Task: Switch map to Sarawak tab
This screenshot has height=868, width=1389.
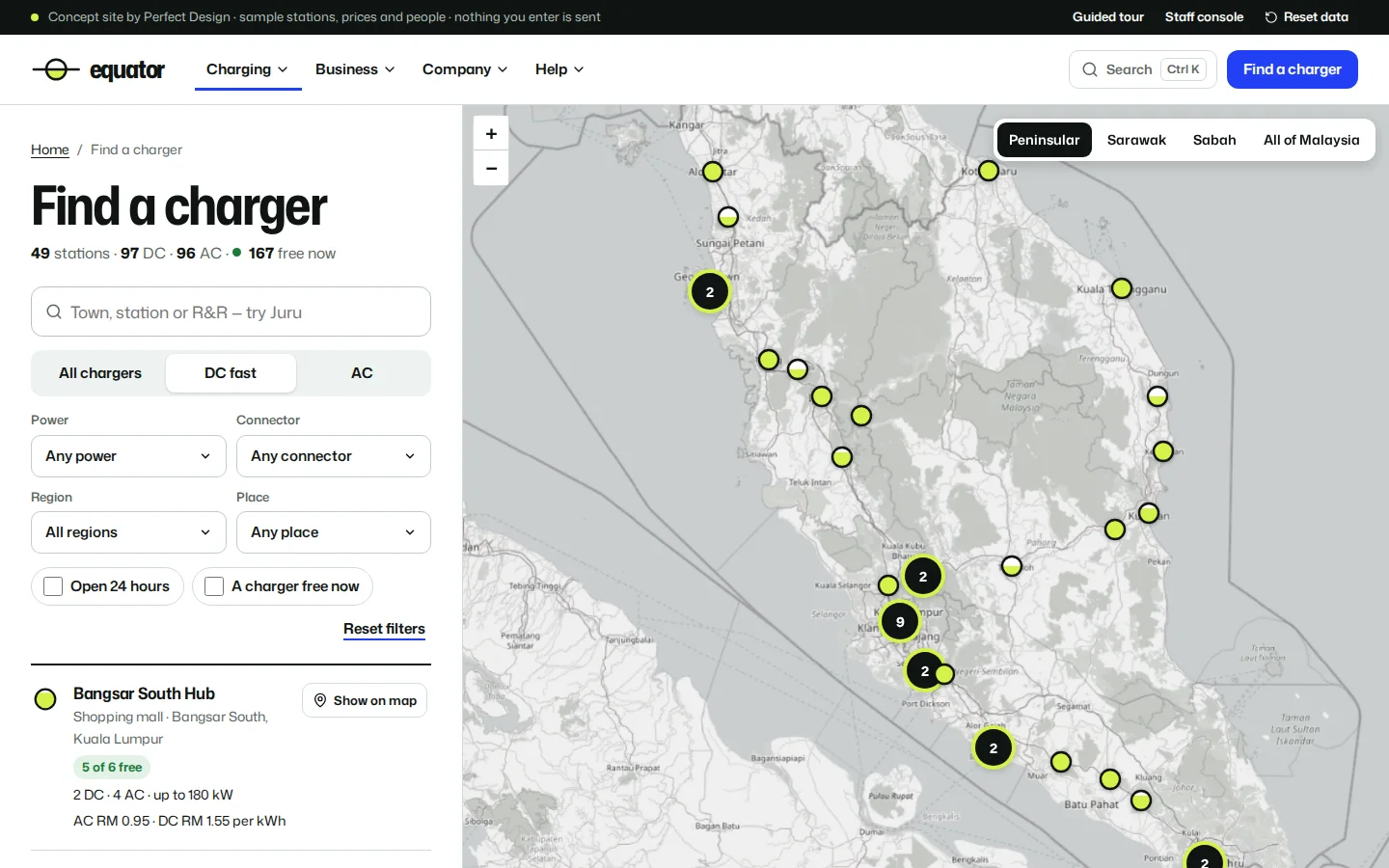Action: pyautogui.click(x=1136, y=140)
